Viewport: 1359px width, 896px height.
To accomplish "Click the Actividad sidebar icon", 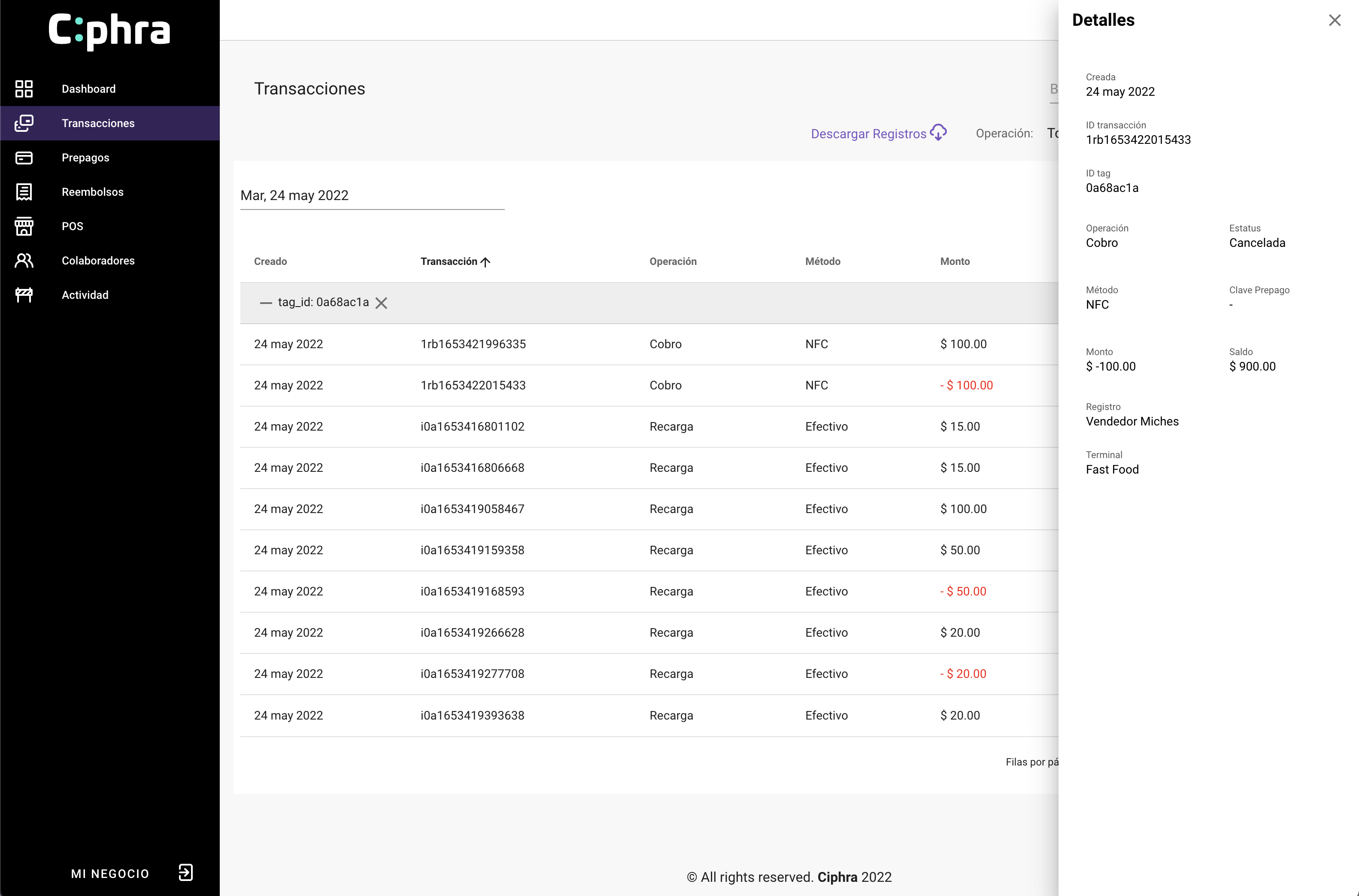I will pos(24,295).
